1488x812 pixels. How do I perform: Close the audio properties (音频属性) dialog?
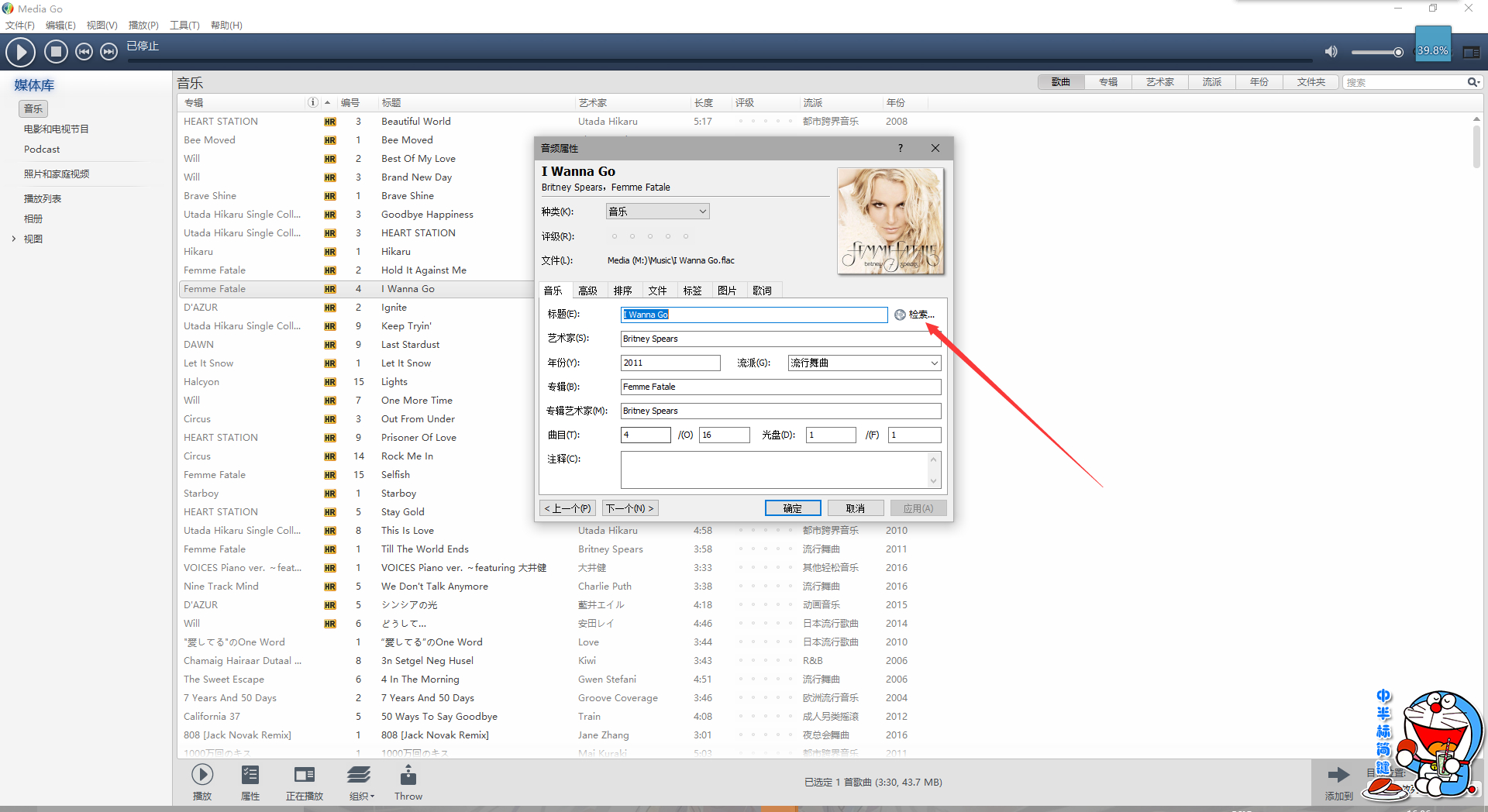pos(935,148)
